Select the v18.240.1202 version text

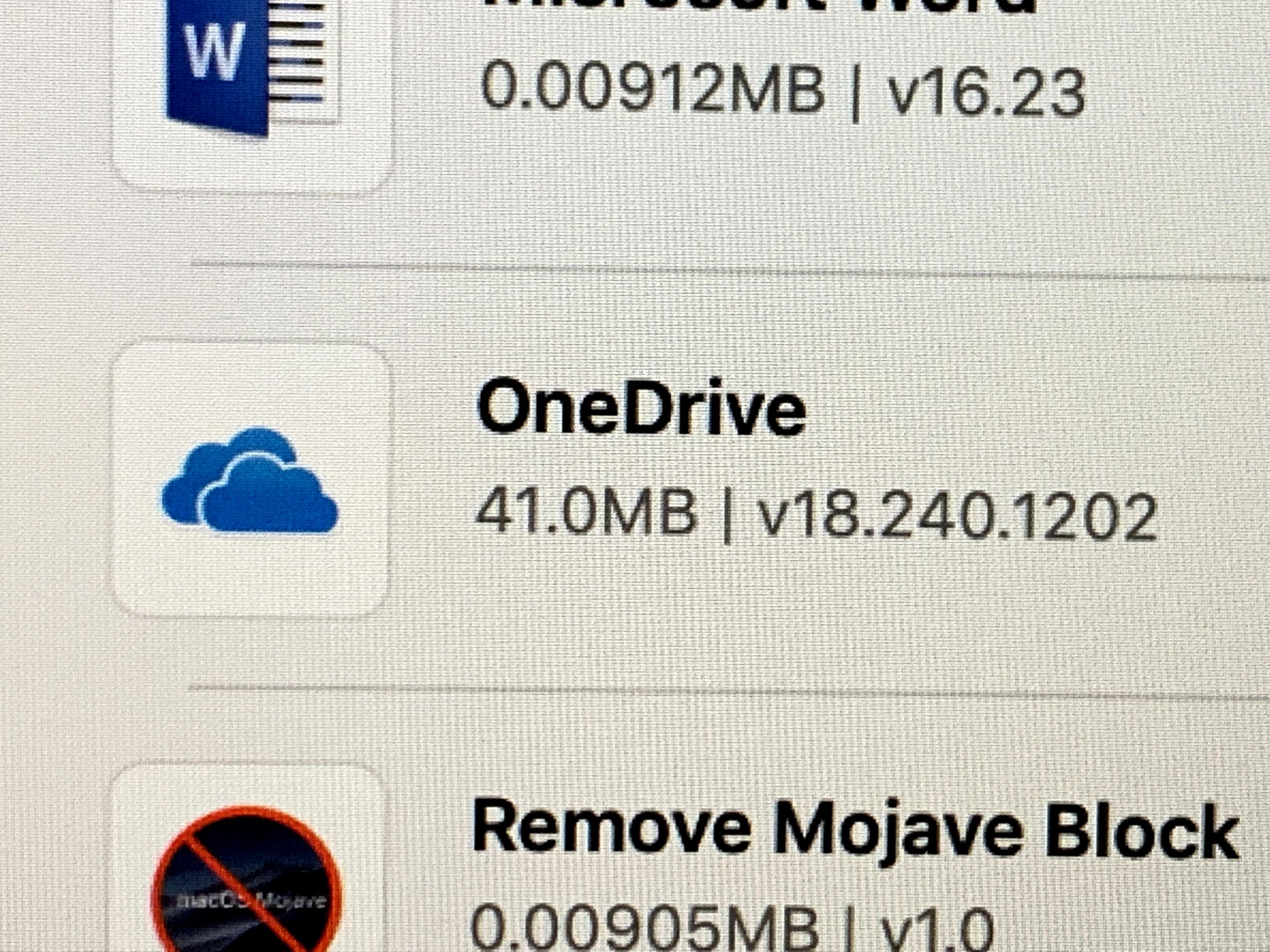(956, 517)
